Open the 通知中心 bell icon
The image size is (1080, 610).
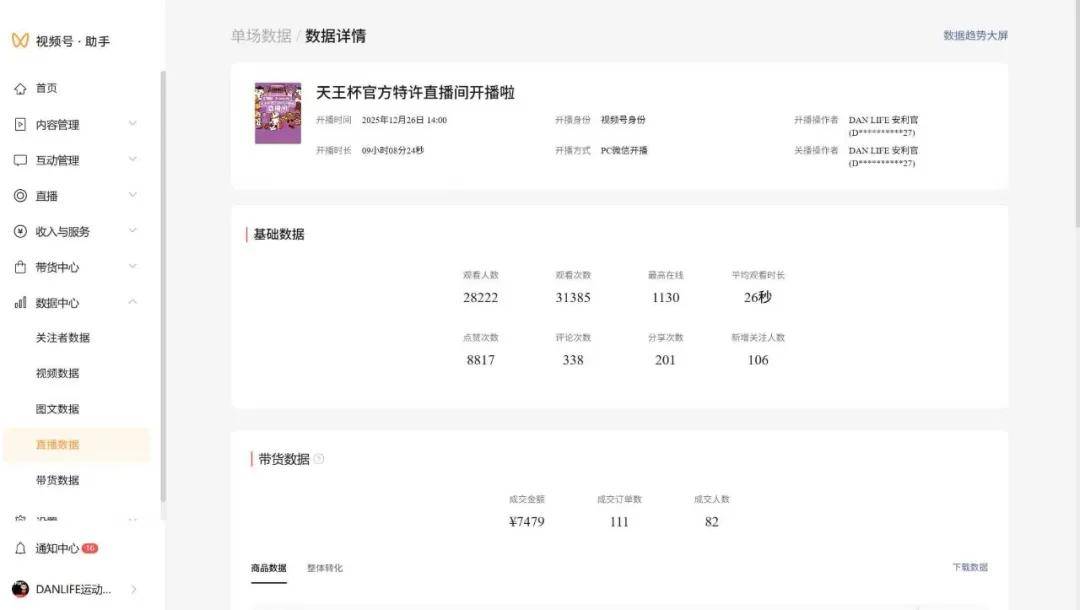coord(20,548)
